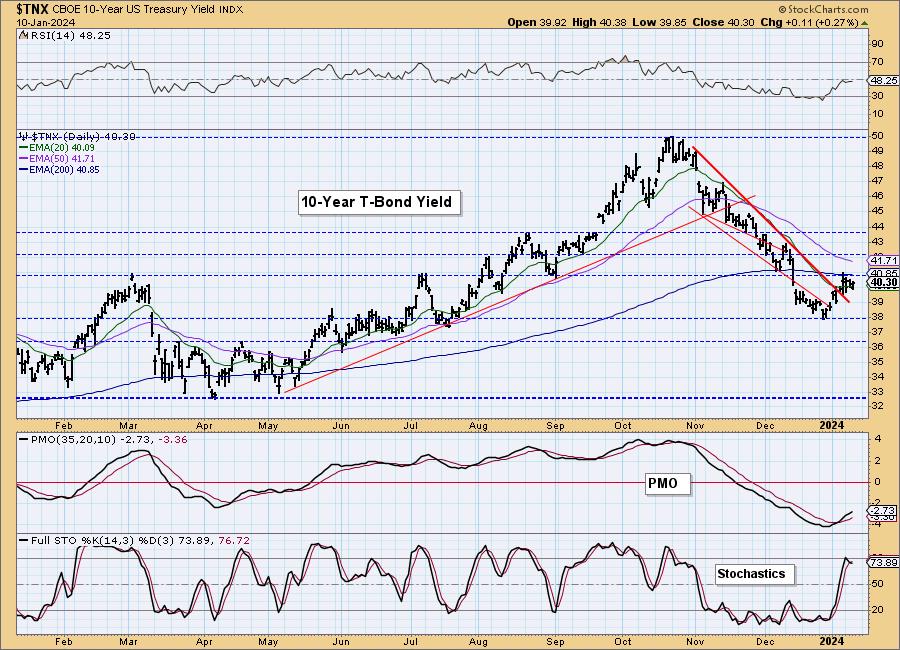Open the StockCharts.com credit text
900x650 pixels.
pyautogui.click(x=824, y=9)
